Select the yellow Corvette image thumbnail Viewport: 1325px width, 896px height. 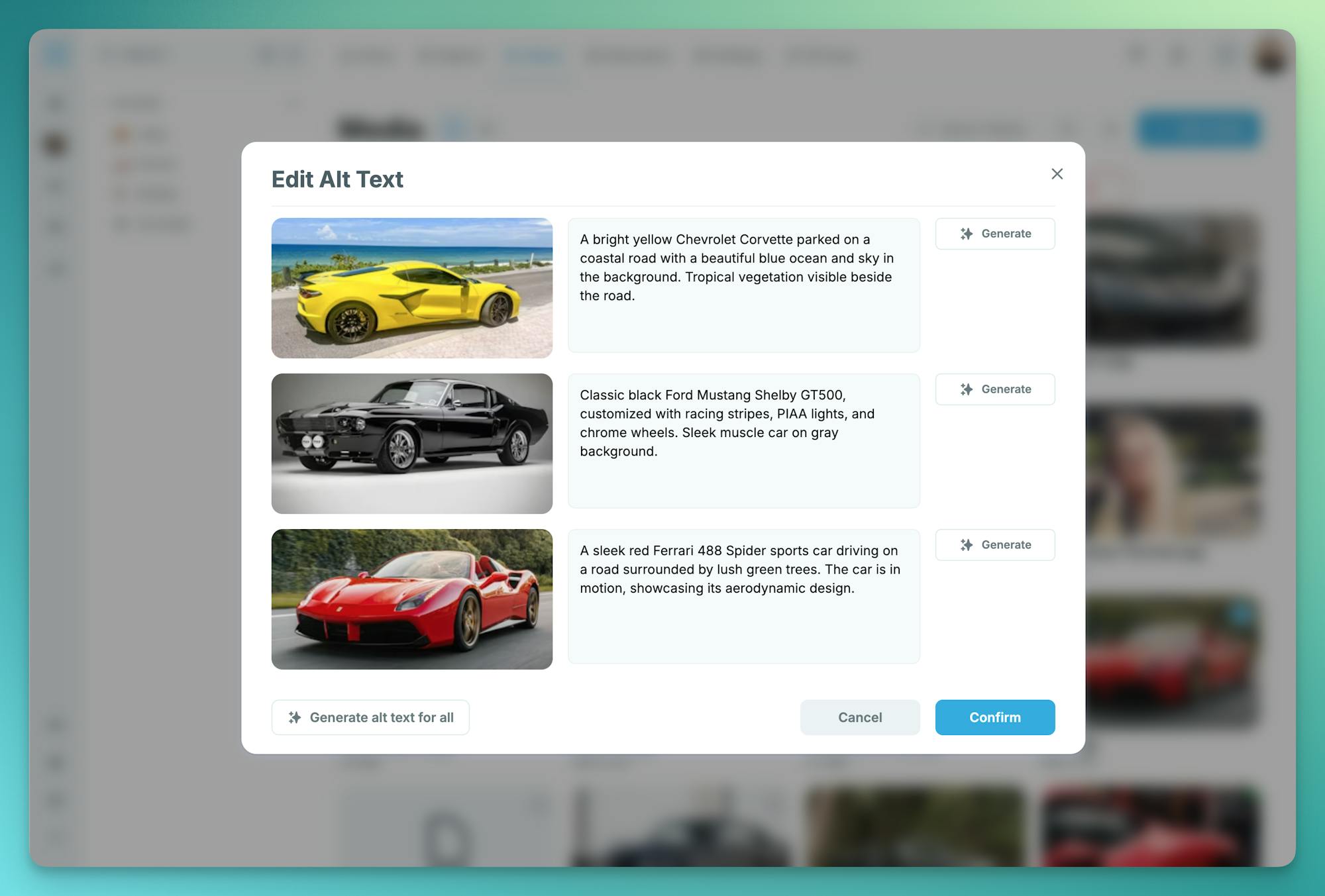click(x=411, y=288)
